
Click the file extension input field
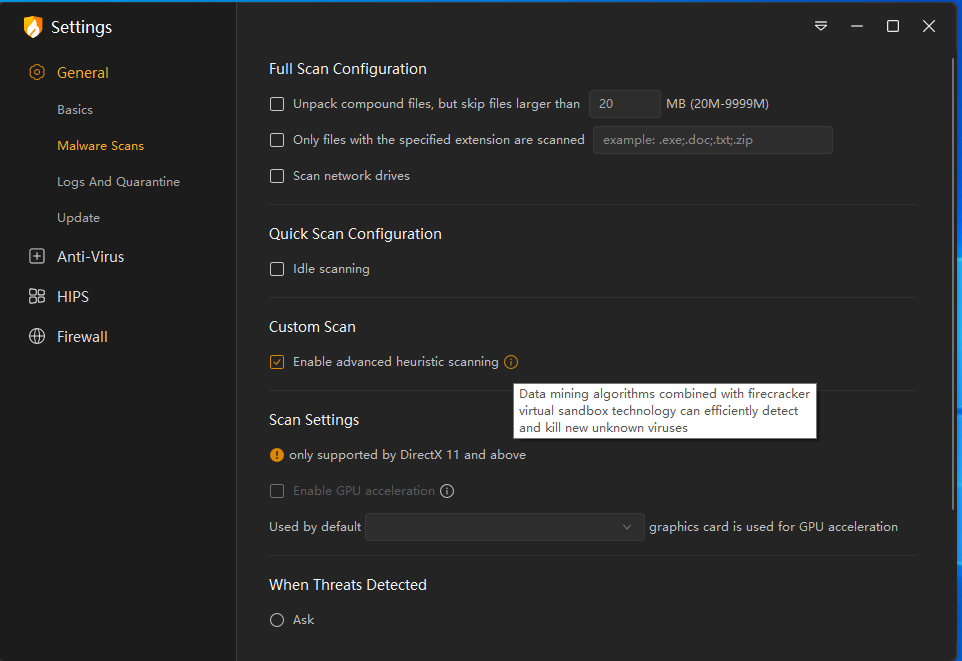pos(712,140)
